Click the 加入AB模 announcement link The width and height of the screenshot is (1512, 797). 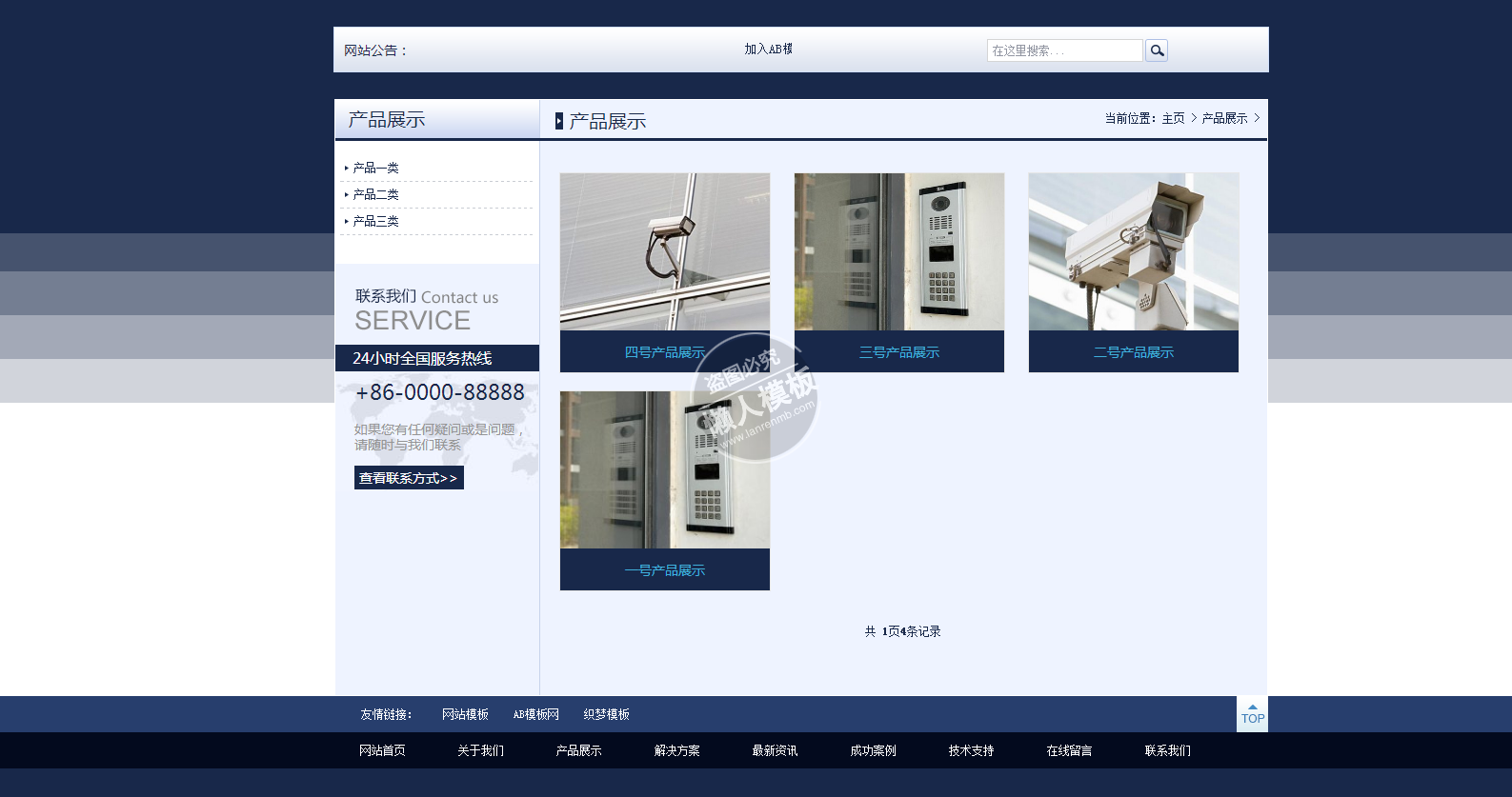pos(768,50)
